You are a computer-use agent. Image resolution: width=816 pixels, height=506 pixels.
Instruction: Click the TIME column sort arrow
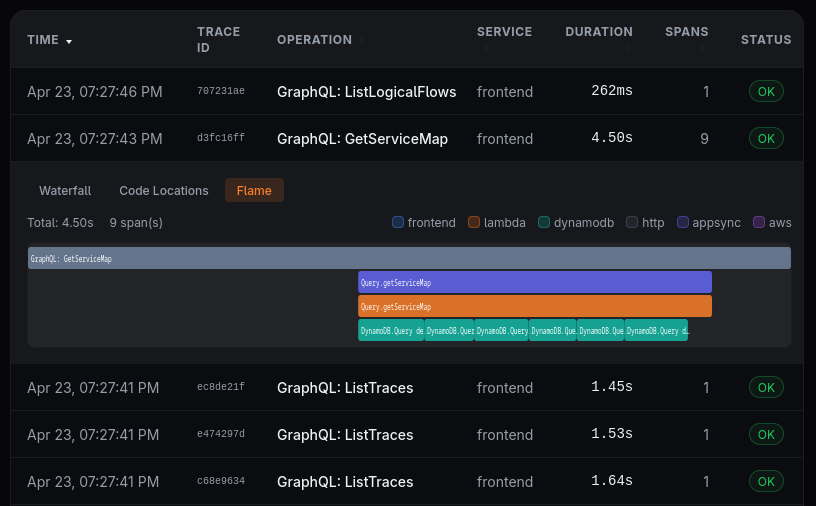tap(69, 41)
